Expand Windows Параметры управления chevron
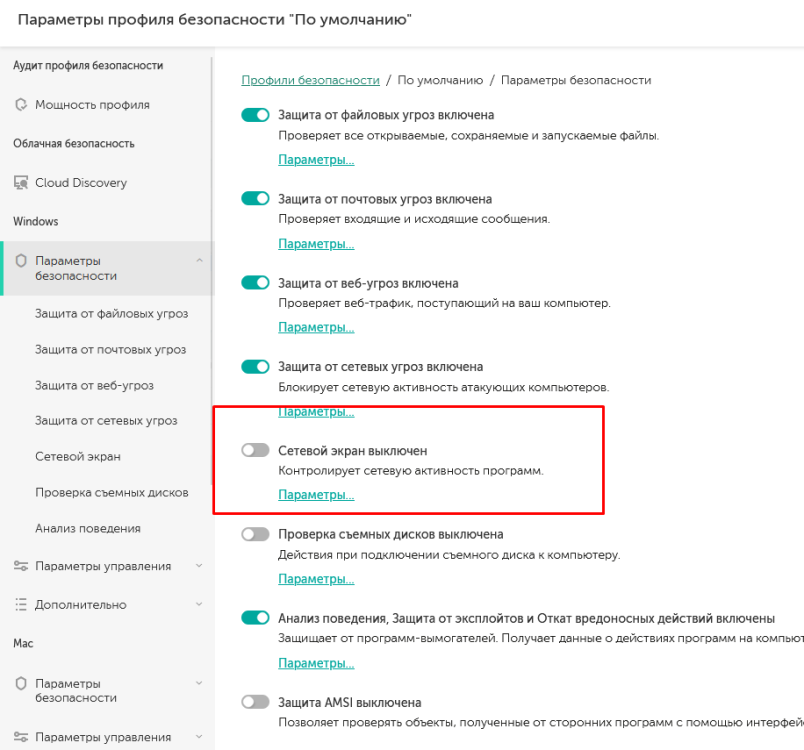 click(x=199, y=566)
